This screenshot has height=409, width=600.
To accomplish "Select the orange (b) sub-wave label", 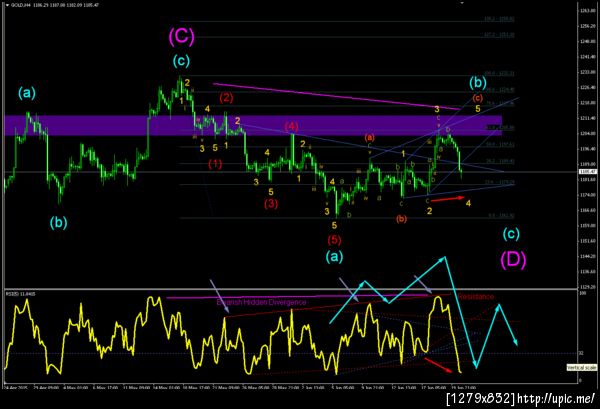I will pyautogui.click(x=401, y=219).
